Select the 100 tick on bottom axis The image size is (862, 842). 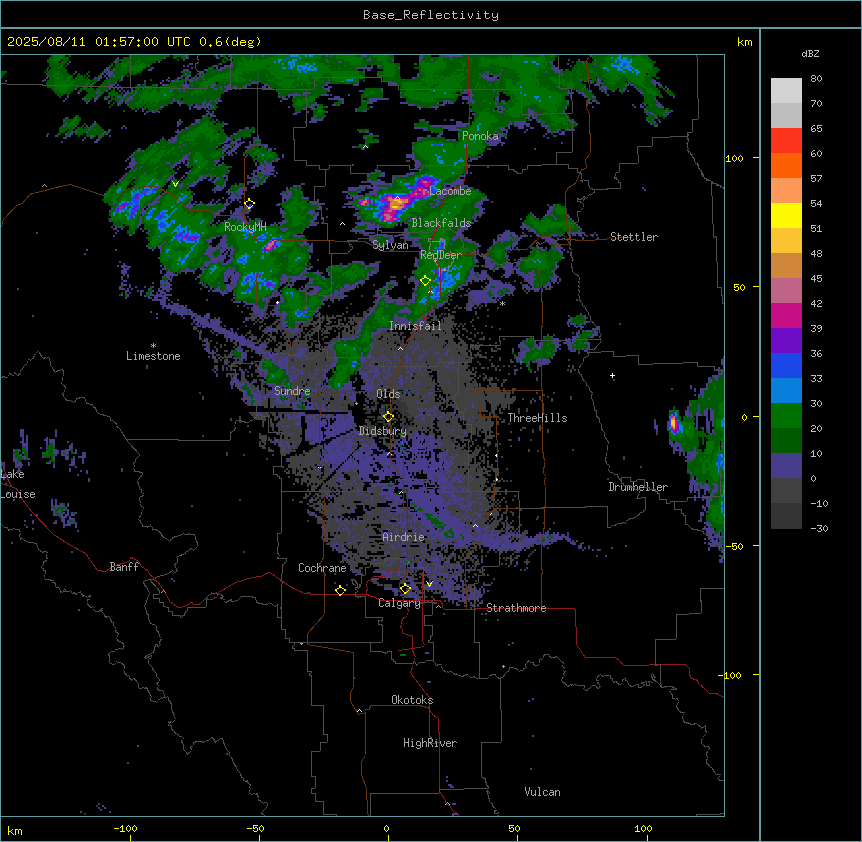click(x=643, y=828)
